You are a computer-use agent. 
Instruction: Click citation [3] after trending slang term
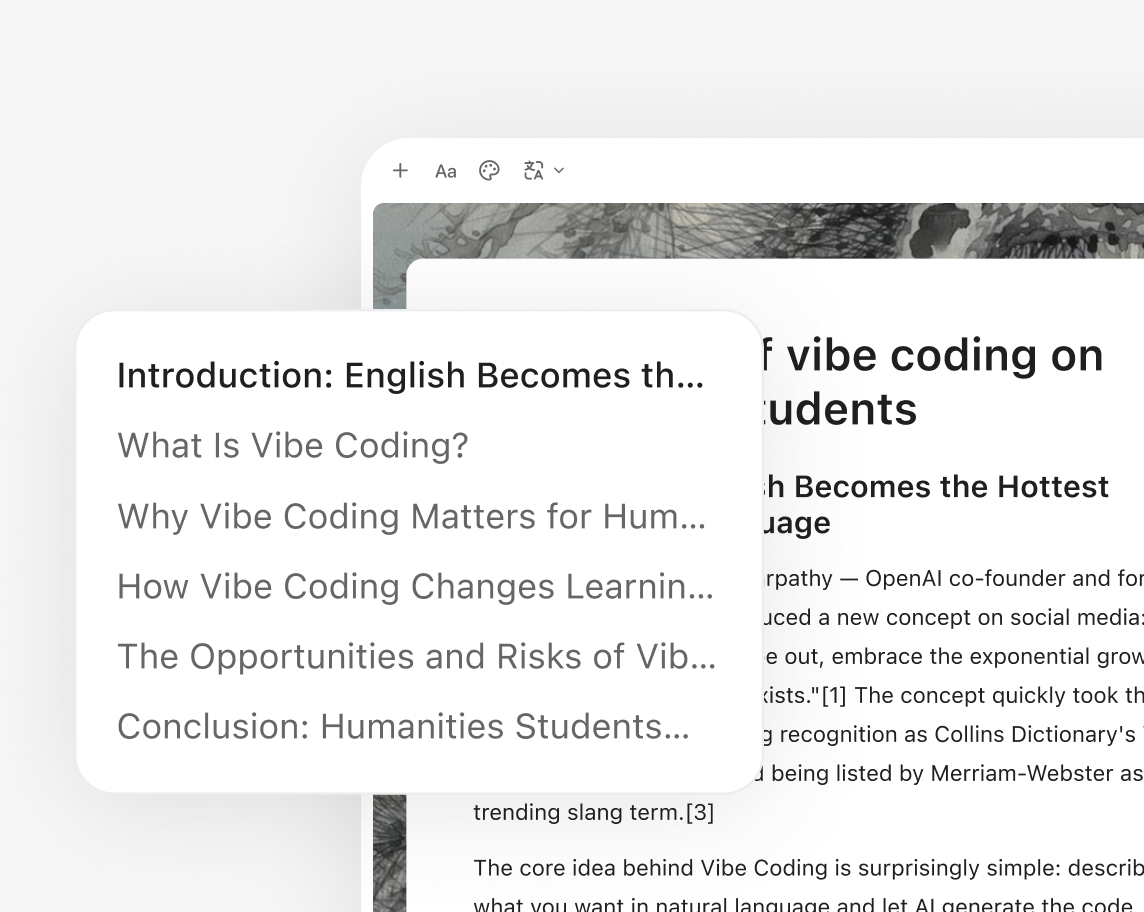tap(700, 812)
